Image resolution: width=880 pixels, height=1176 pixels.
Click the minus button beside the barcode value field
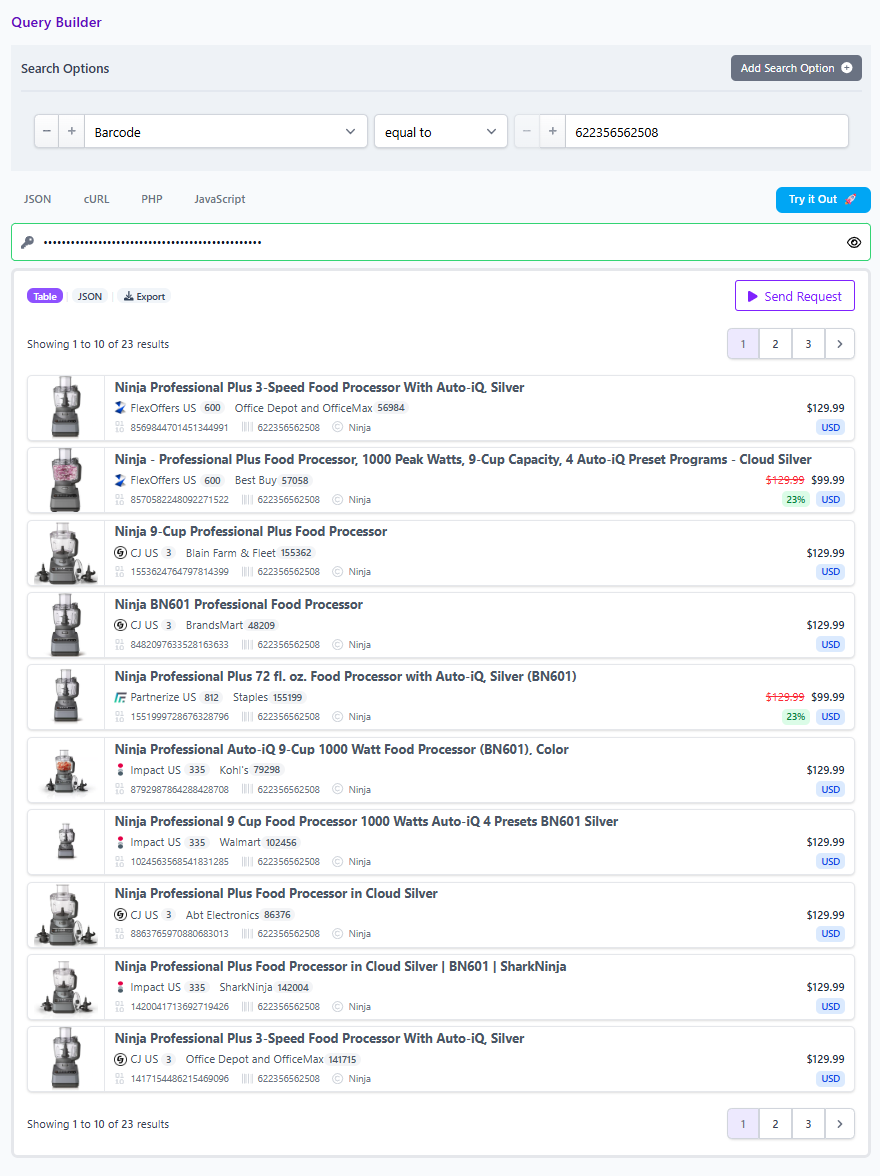click(x=527, y=131)
